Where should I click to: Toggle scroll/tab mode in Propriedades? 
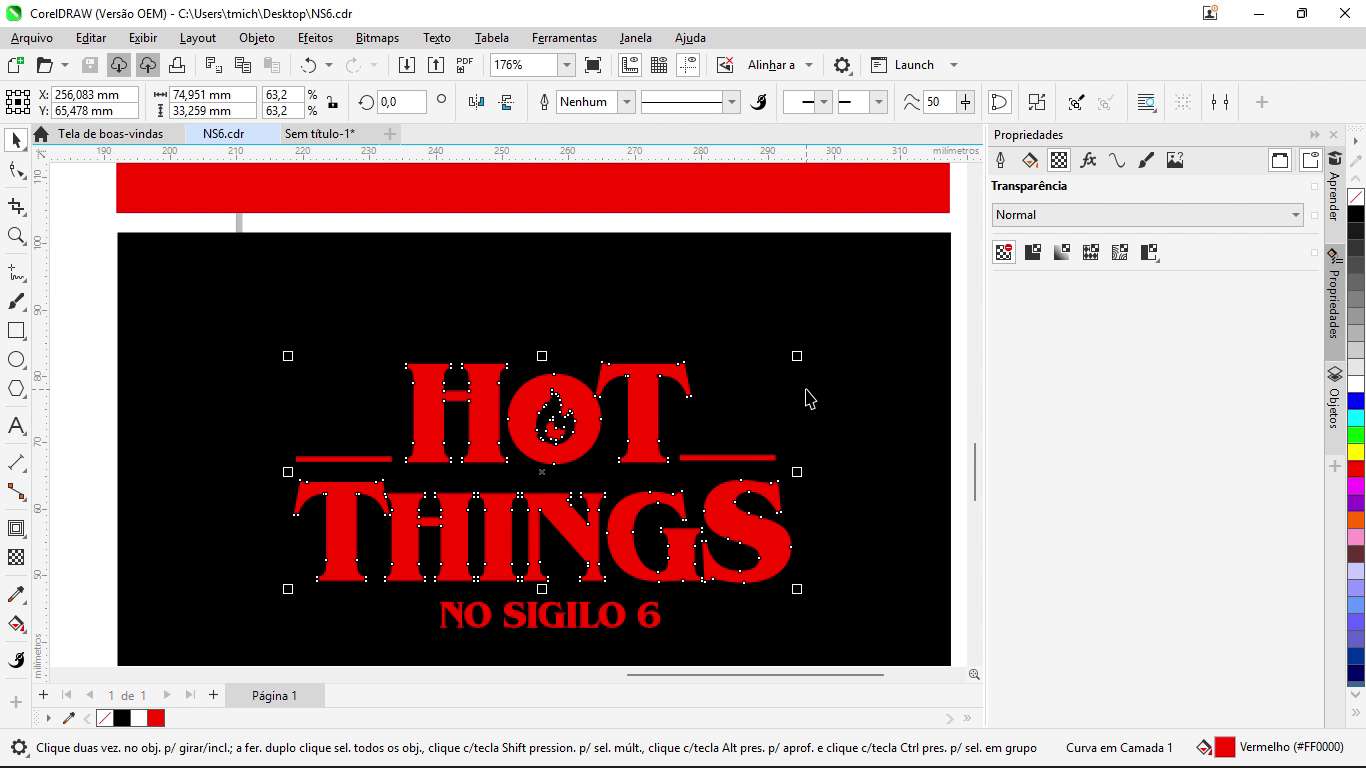pyautogui.click(x=1280, y=160)
